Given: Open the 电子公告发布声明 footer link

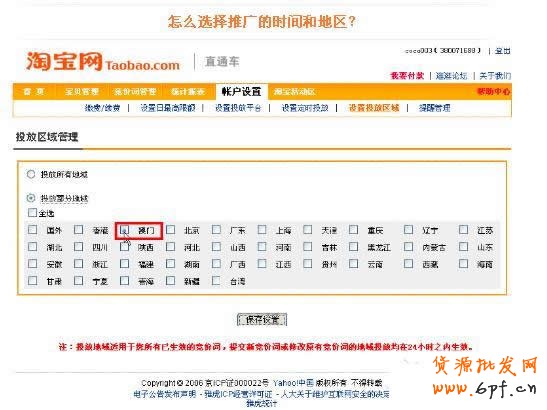Looking at the screenshot, I should (x=165, y=395).
